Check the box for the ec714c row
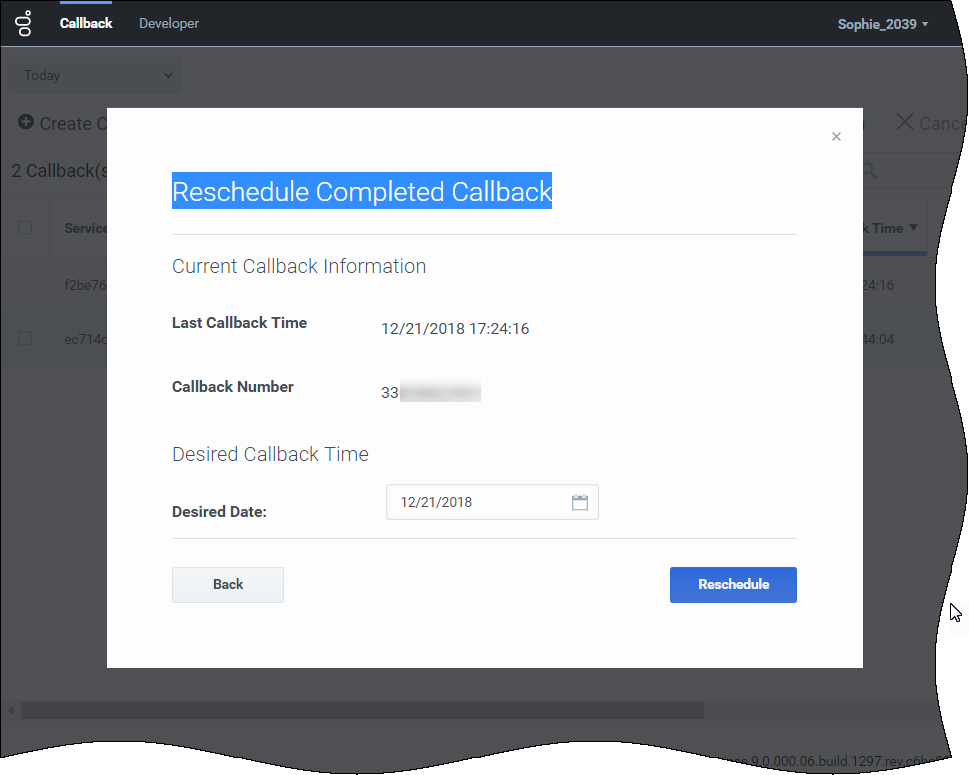This screenshot has width=969, height=775. tap(25, 338)
